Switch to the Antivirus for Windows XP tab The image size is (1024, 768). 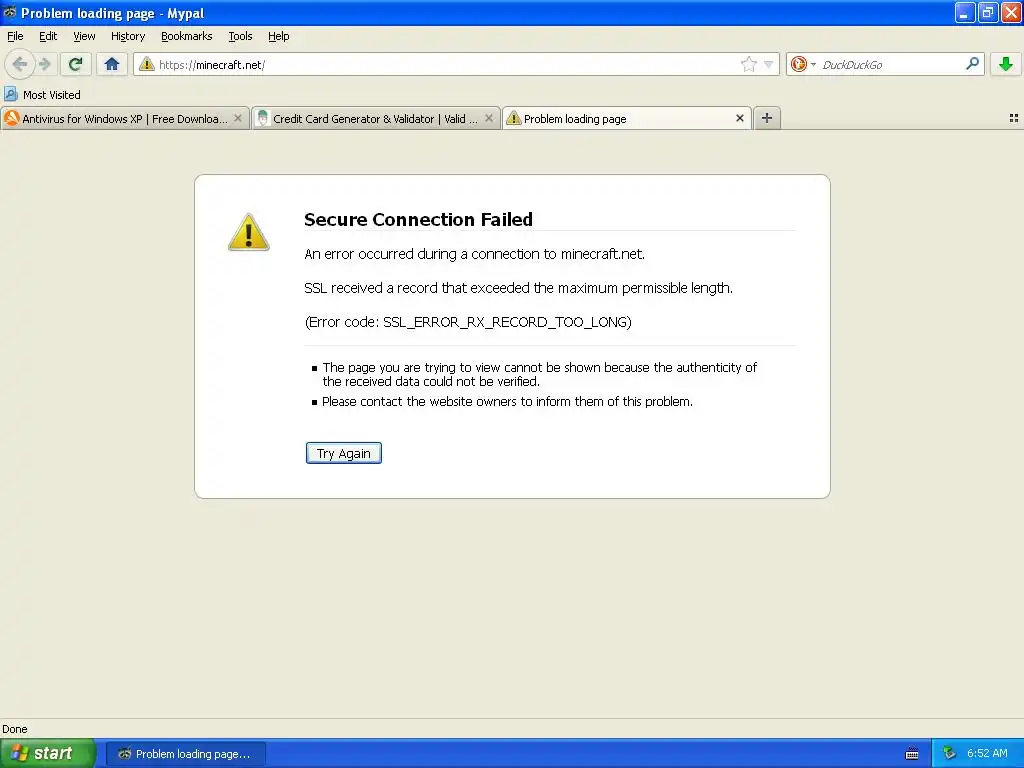pos(125,118)
